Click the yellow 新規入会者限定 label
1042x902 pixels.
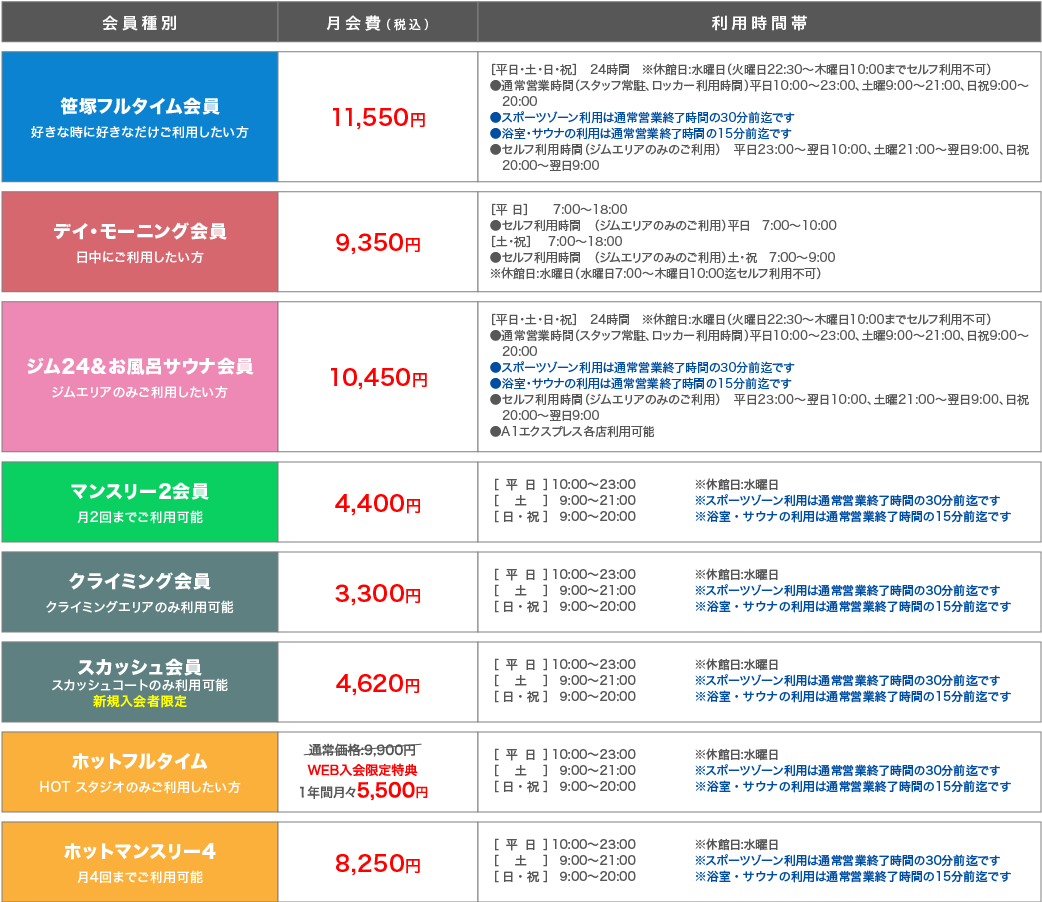coord(139,702)
